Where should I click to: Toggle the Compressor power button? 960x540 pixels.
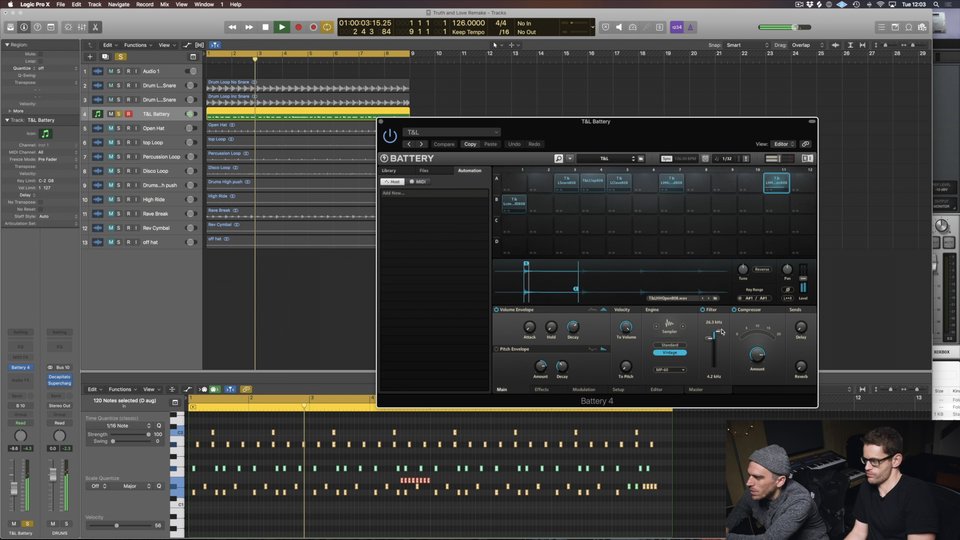click(x=733, y=310)
